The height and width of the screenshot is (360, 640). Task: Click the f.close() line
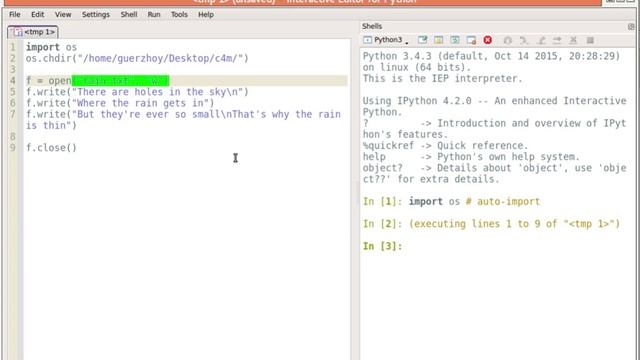coord(51,148)
